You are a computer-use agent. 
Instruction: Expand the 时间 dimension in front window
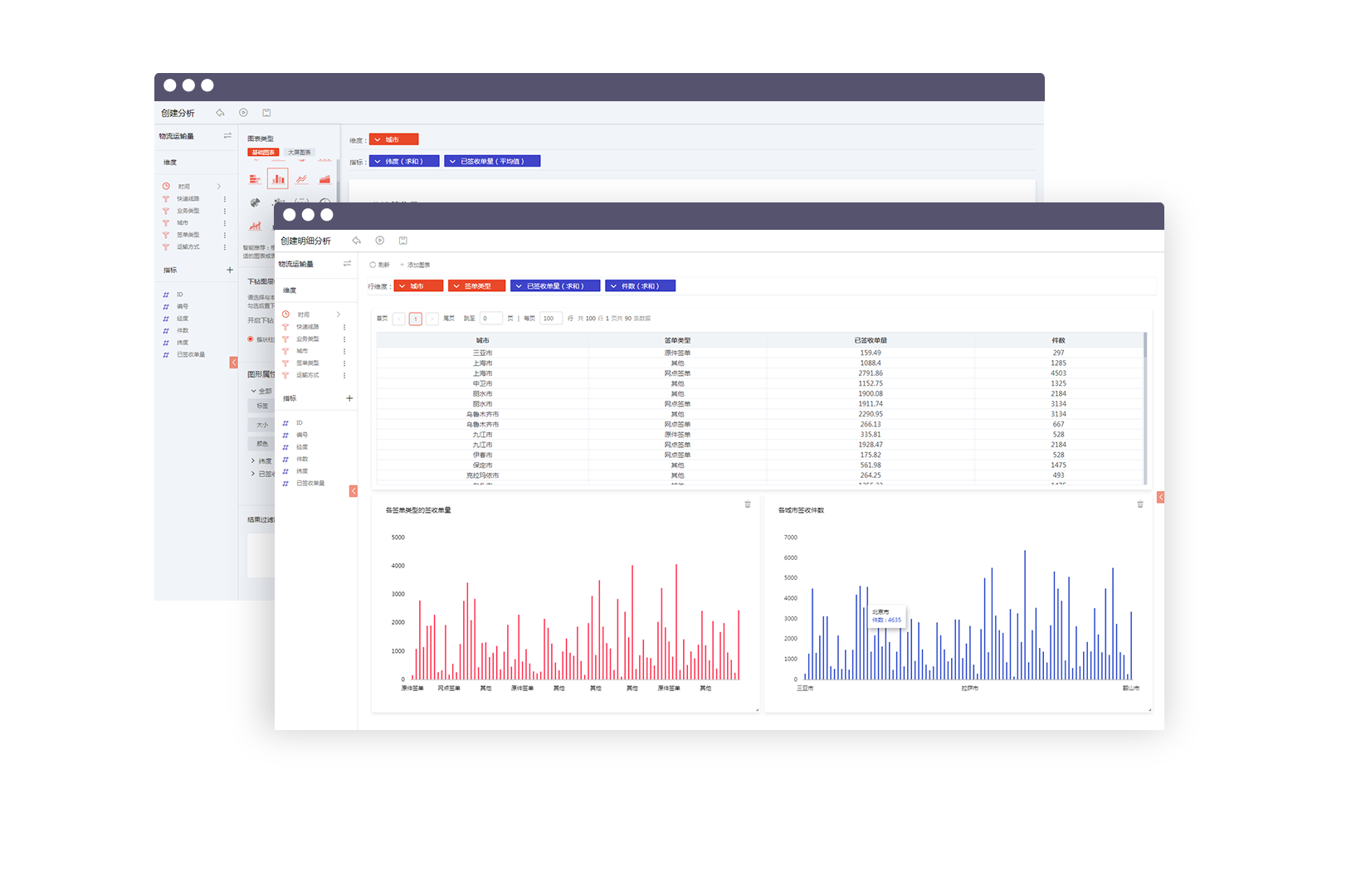[x=339, y=314]
